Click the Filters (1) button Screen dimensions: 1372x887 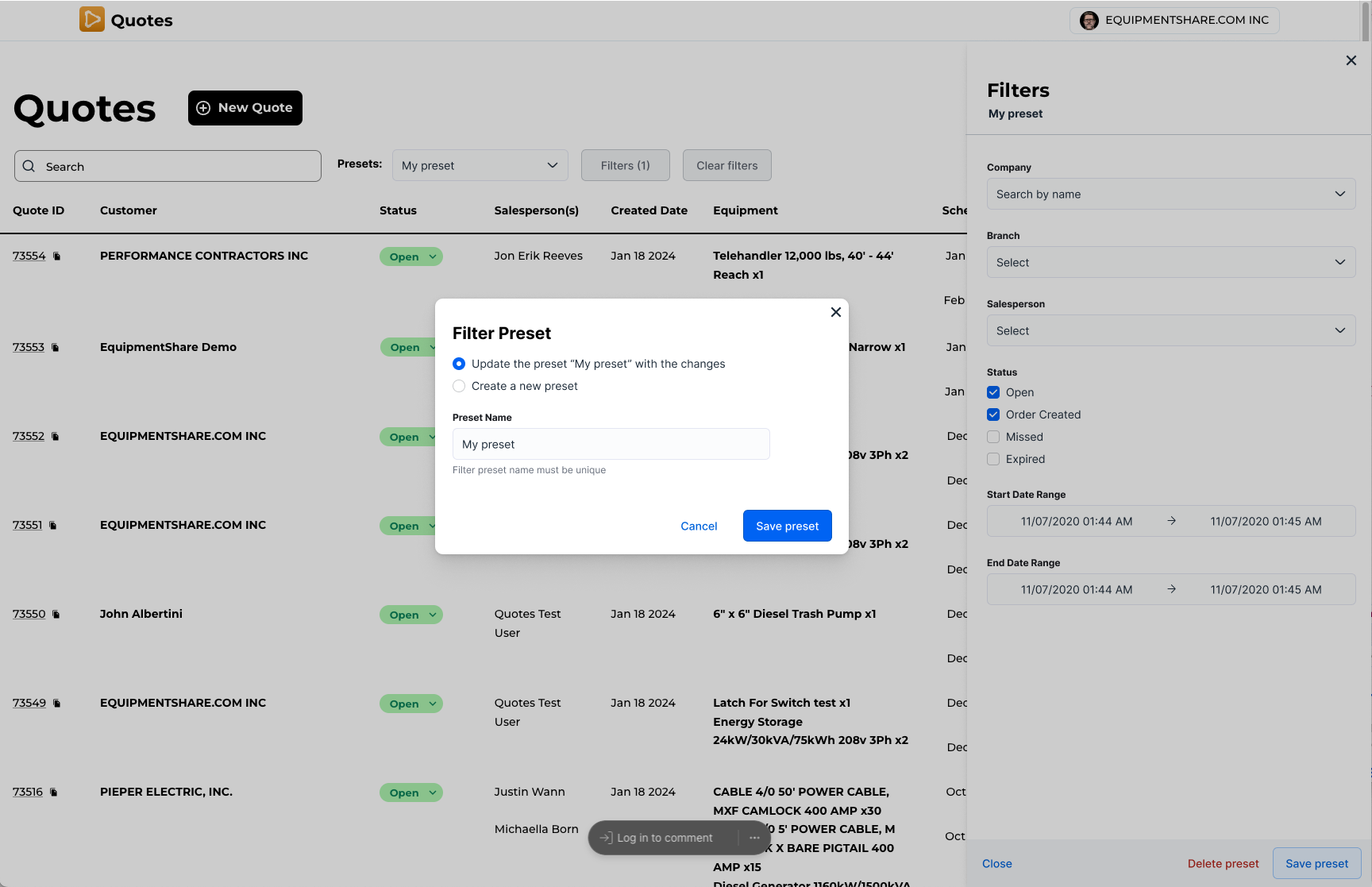coord(626,165)
